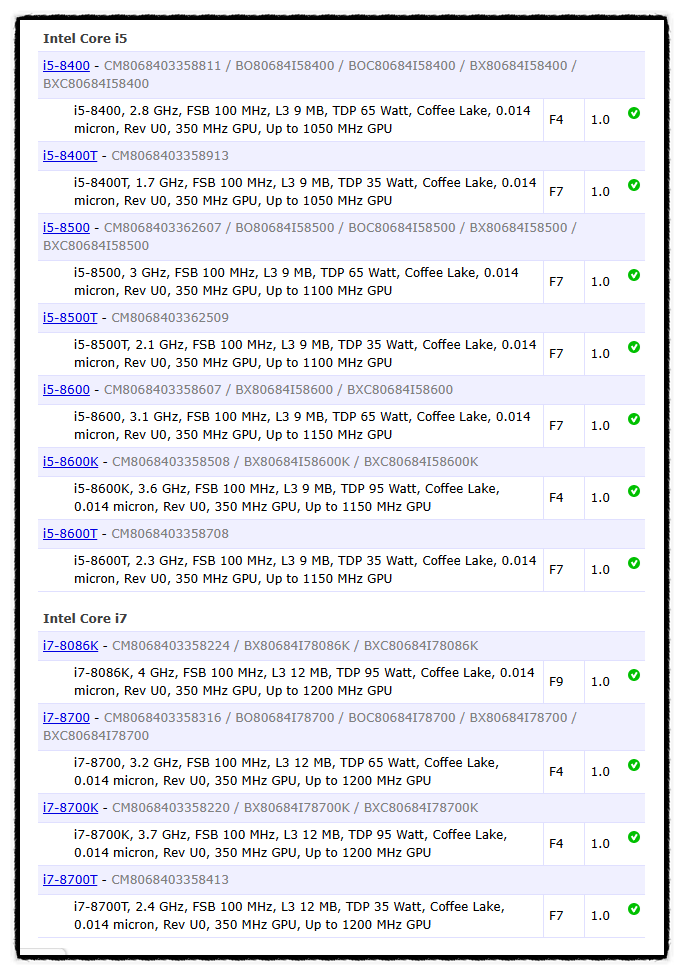Select BIOS version F7 for i7-8700T
The width and height of the screenshot is (684, 975).
[556, 916]
